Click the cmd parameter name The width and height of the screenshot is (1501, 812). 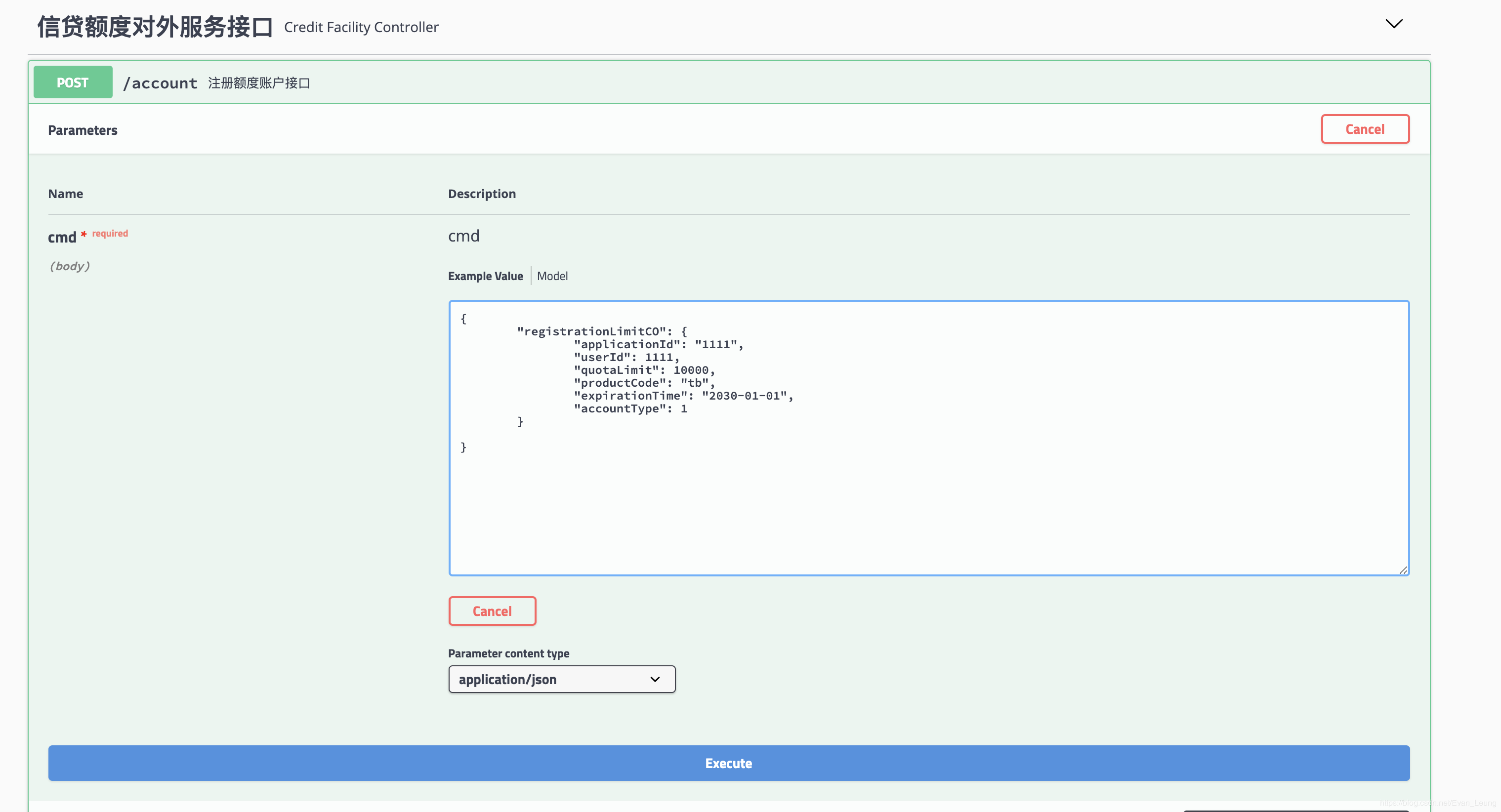pos(62,237)
